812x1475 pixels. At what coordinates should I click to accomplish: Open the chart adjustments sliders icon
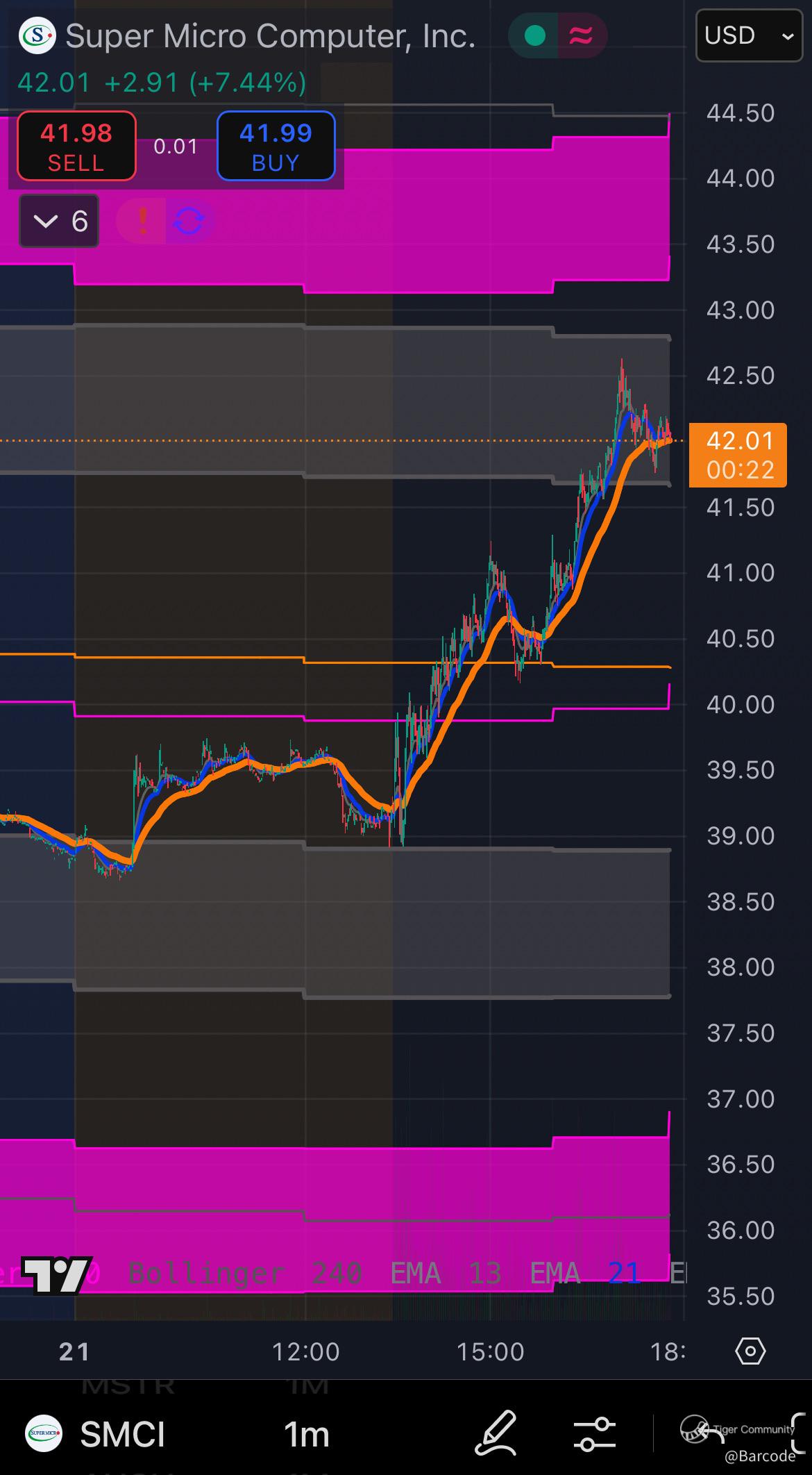(595, 1434)
